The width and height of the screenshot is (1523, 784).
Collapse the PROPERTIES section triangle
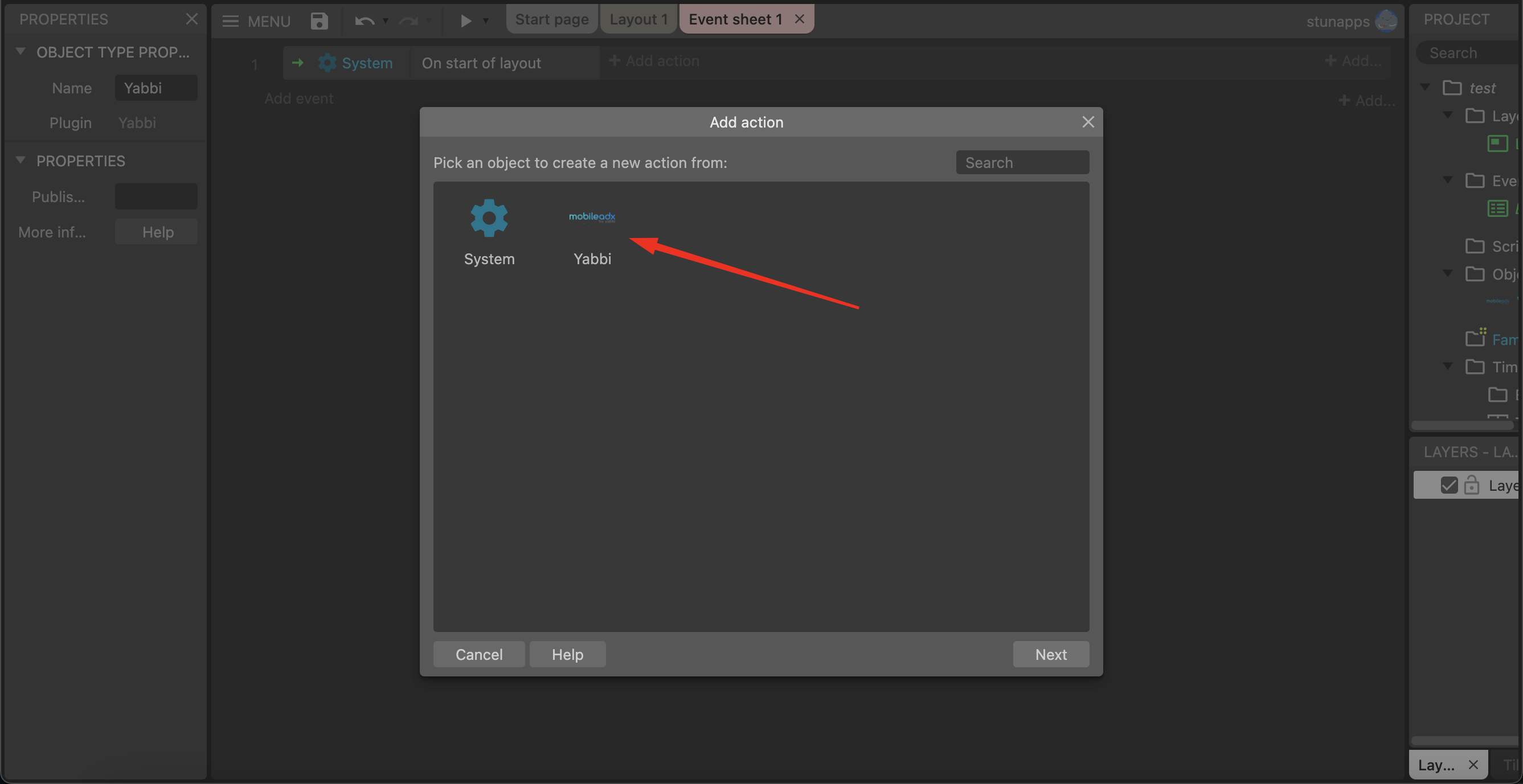coord(21,160)
